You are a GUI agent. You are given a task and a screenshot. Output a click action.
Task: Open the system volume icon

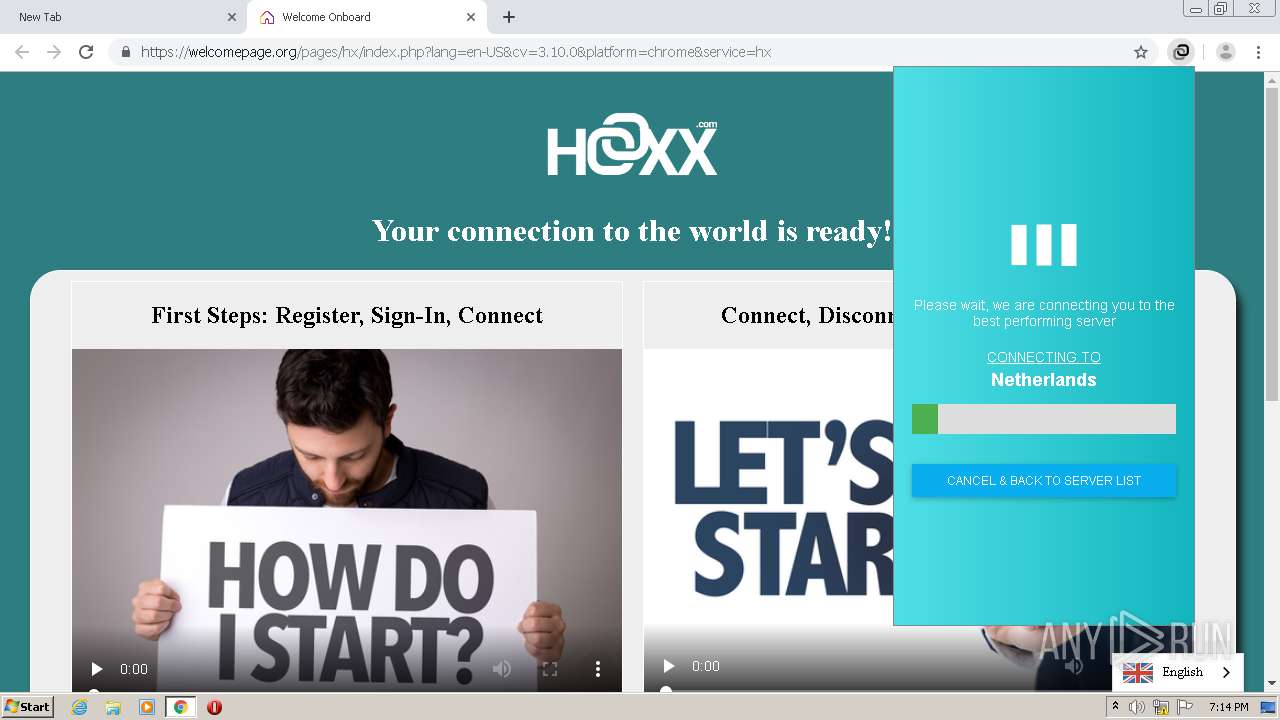1137,707
